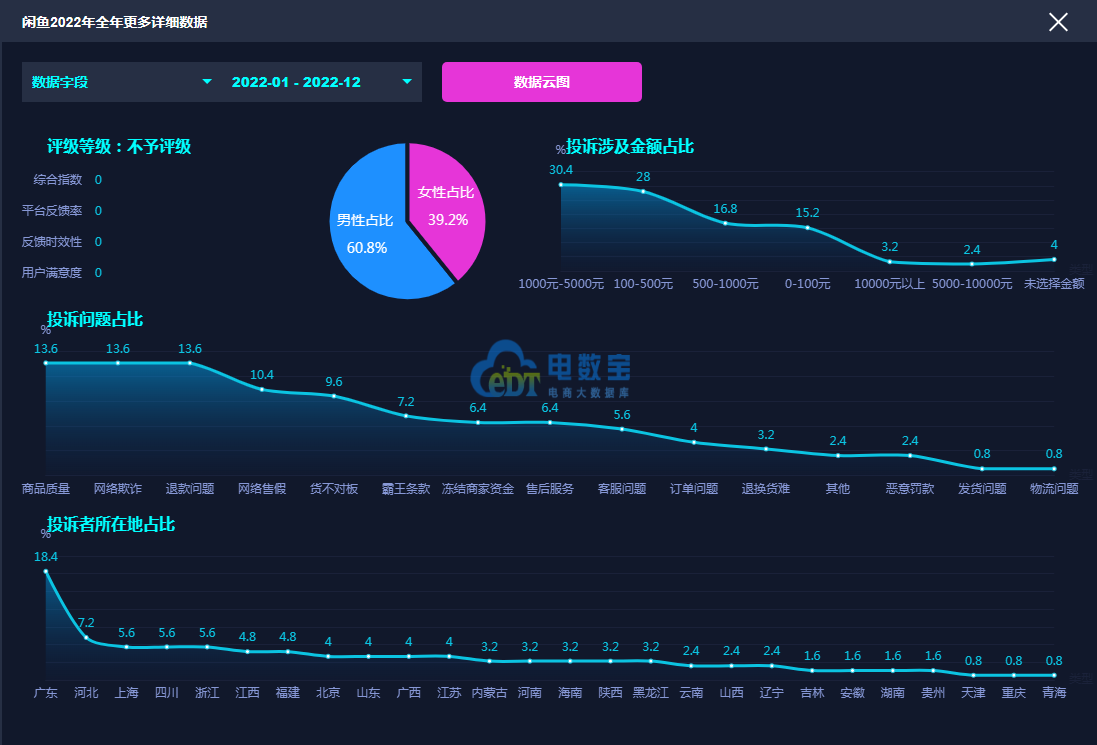This screenshot has height=745, width=1097.
Task: Click the 内蒙古 region label
Action: [x=489, y=693]
